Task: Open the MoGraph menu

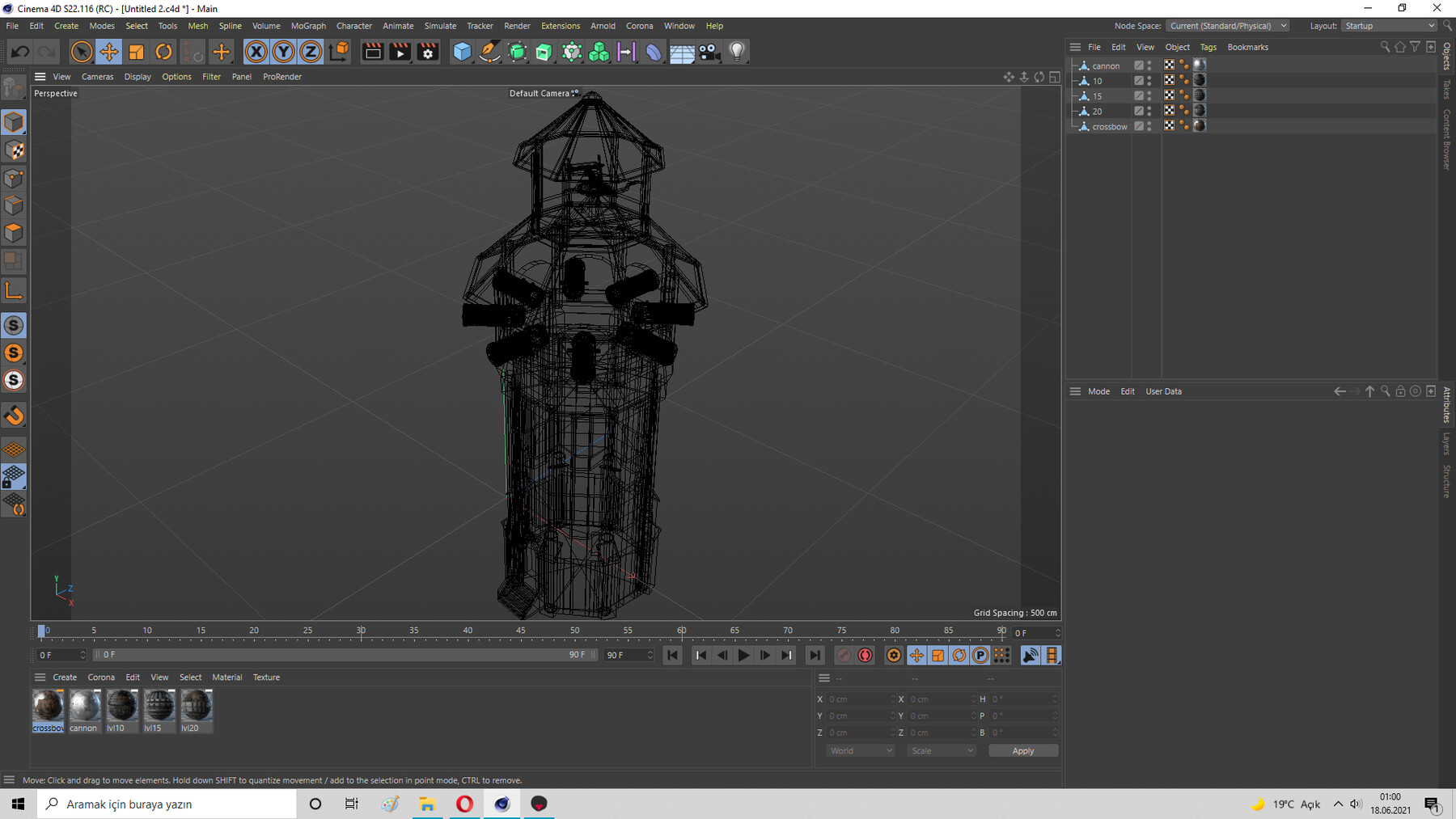Action: point(308,26)
